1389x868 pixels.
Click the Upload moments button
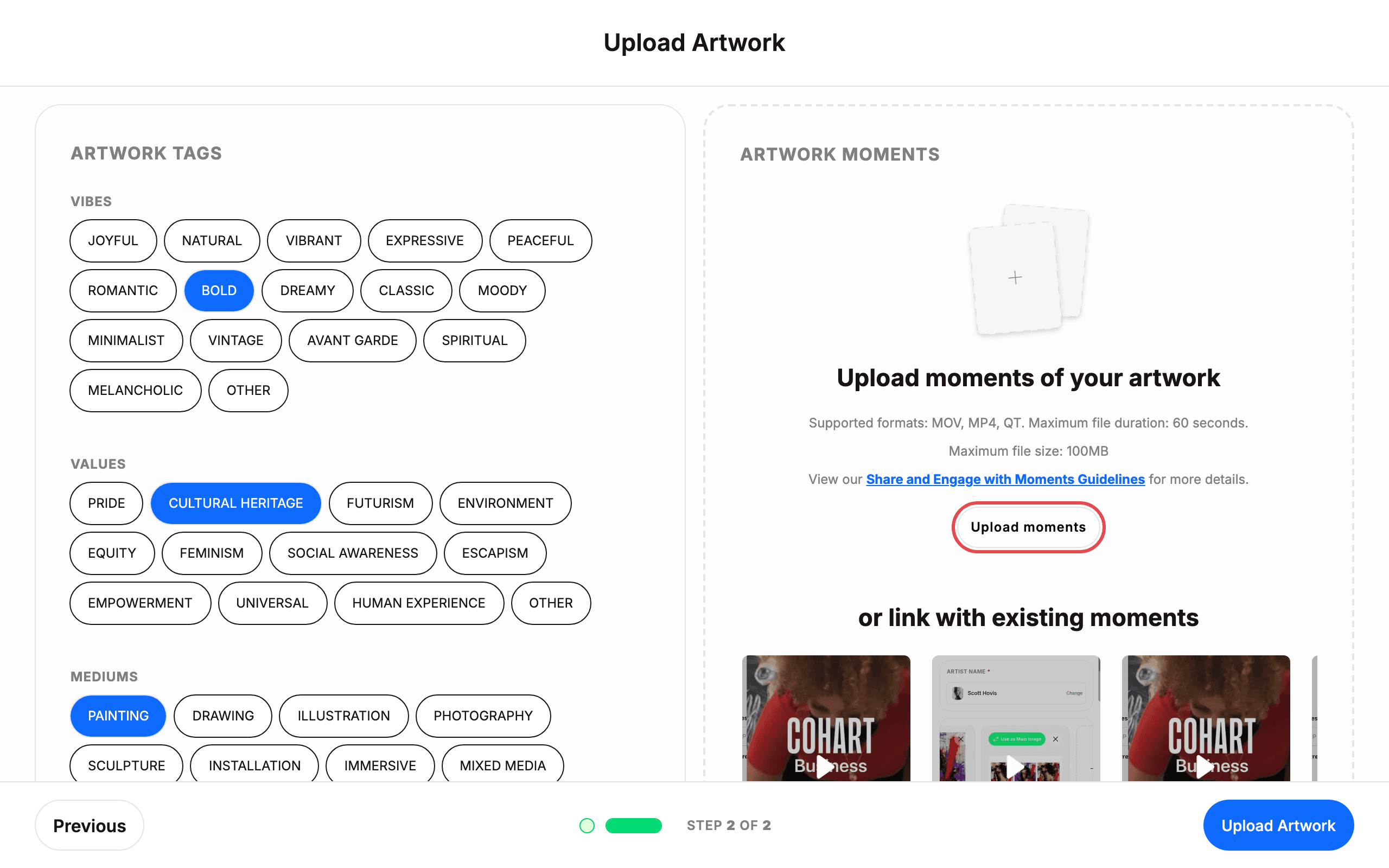point(1028,527)
